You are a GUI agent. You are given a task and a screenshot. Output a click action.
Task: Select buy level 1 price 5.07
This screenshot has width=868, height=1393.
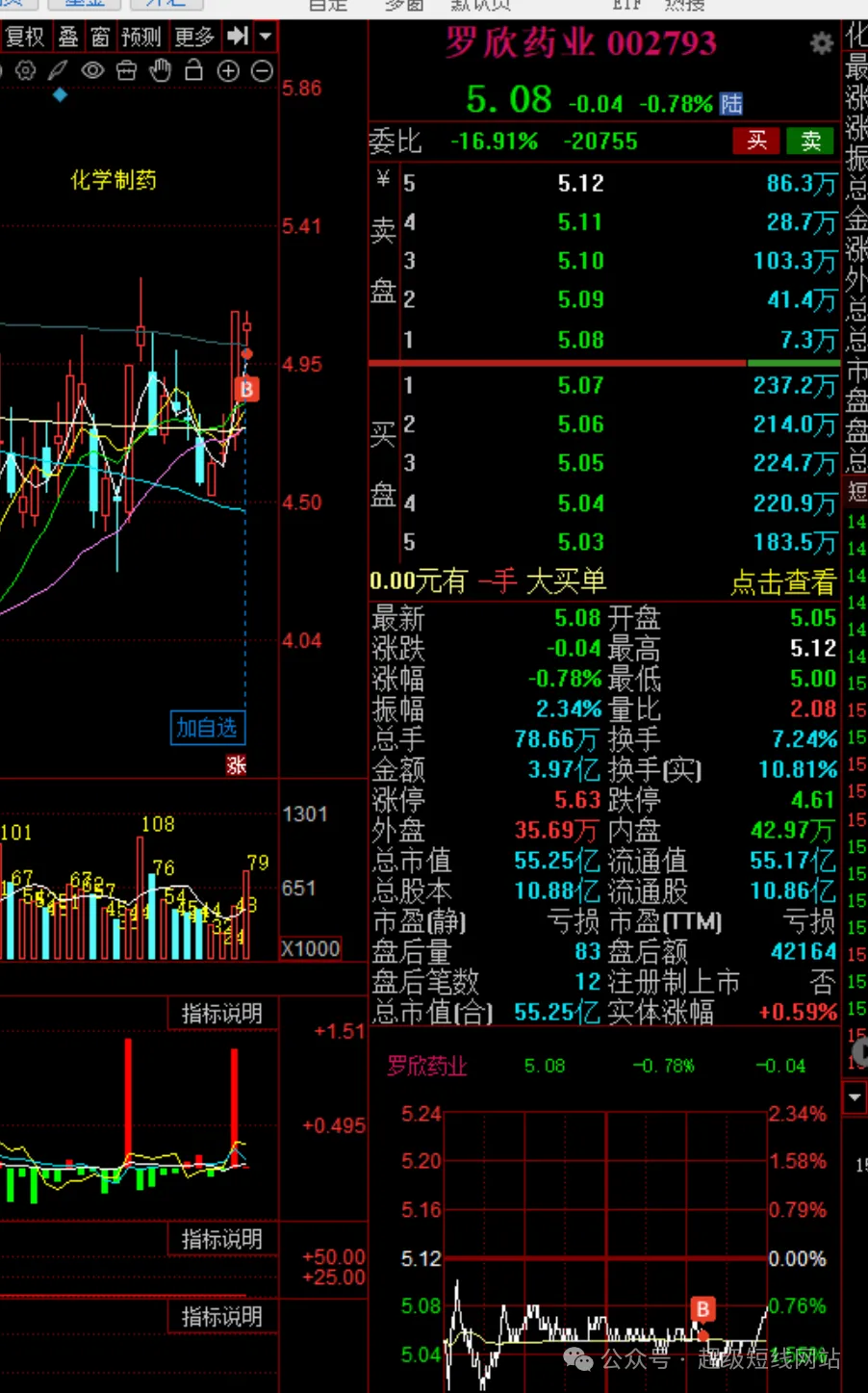pos(581,385)
